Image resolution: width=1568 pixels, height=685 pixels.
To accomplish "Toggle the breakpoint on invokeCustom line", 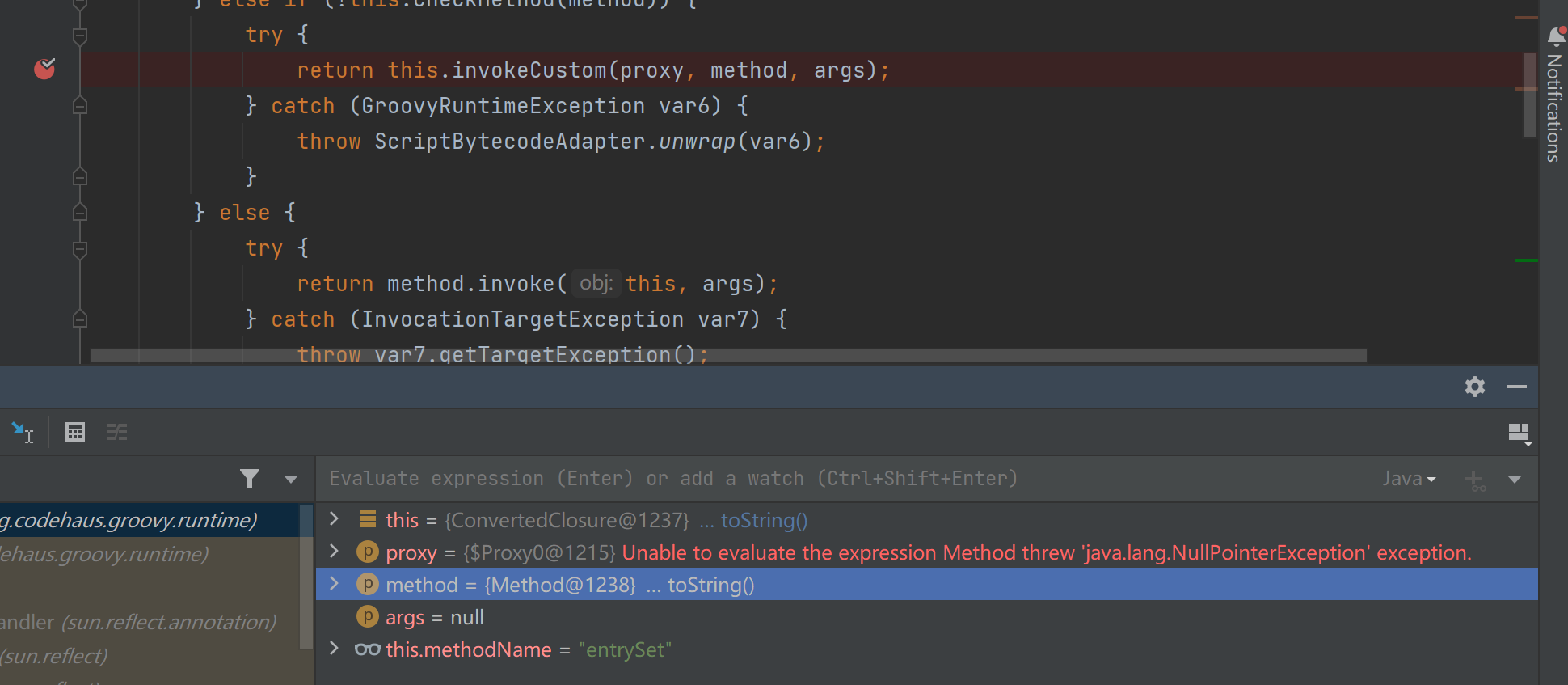I will point(44,70).
